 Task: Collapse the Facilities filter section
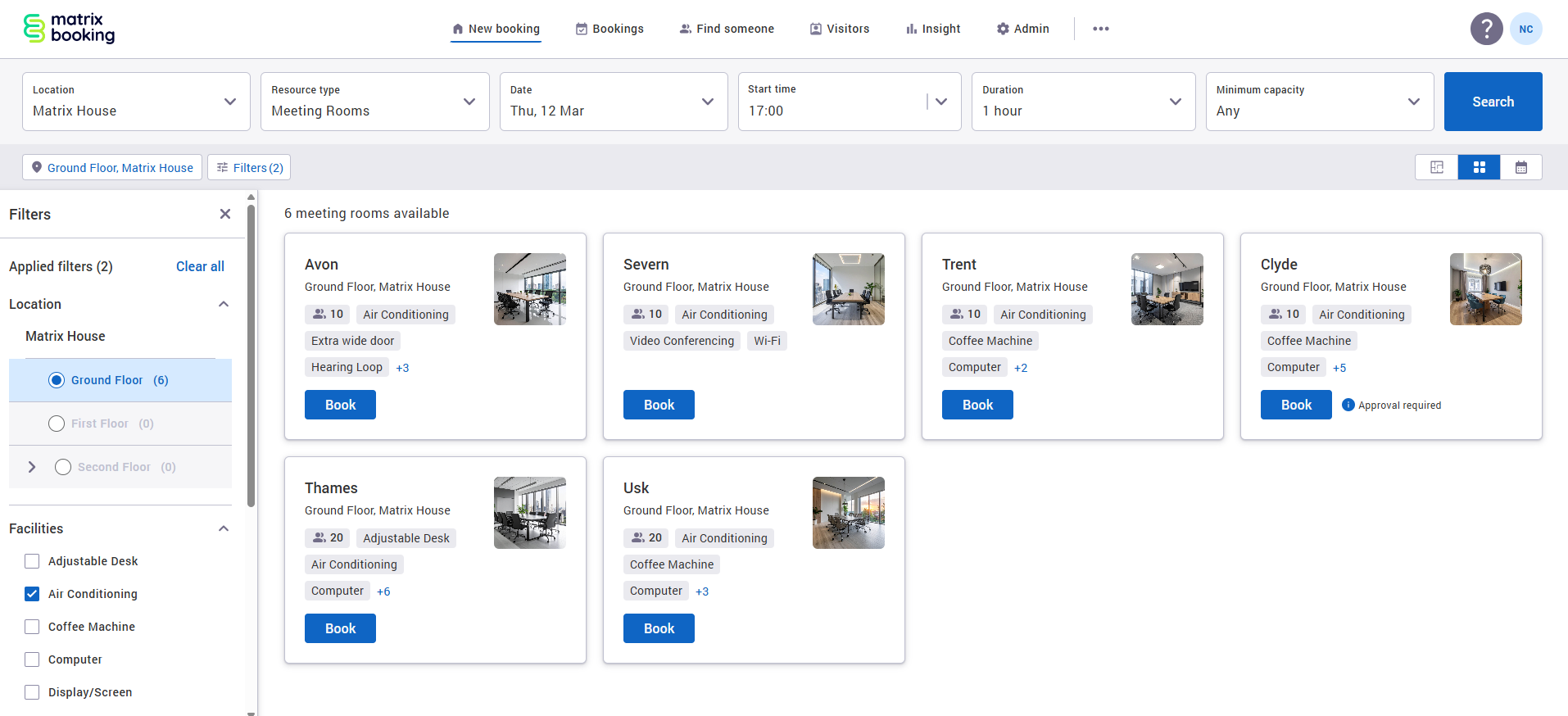[x=224, y=528]
